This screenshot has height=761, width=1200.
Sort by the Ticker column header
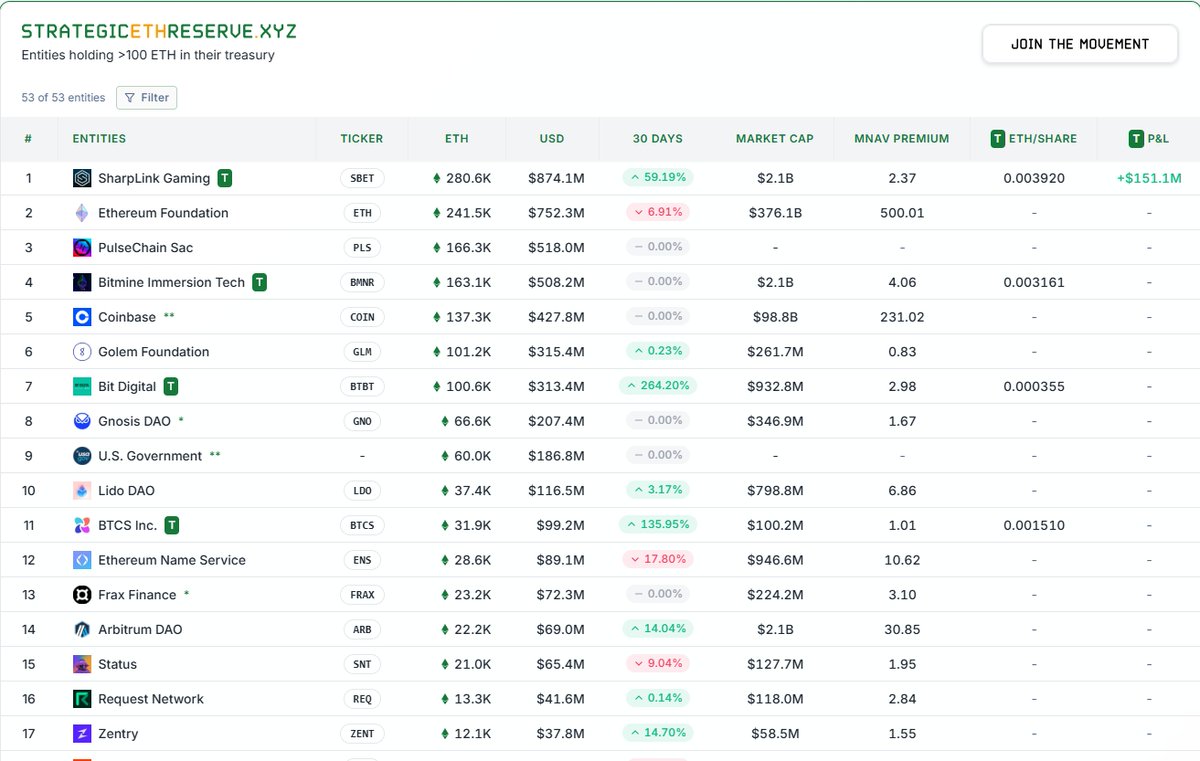click(361, 139)
